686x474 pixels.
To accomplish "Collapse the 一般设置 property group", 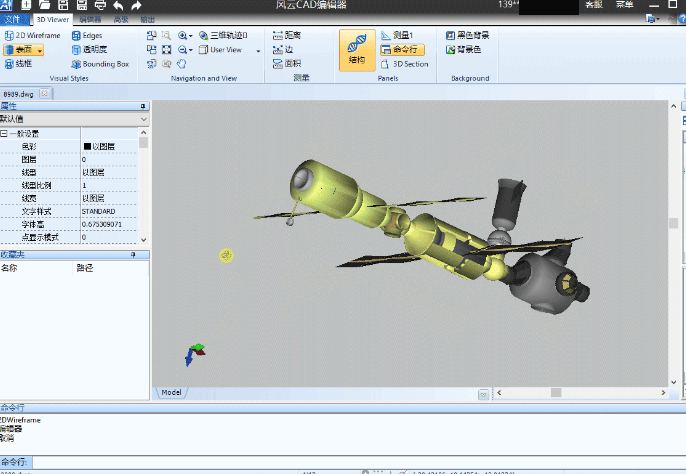I will point(4,133).
